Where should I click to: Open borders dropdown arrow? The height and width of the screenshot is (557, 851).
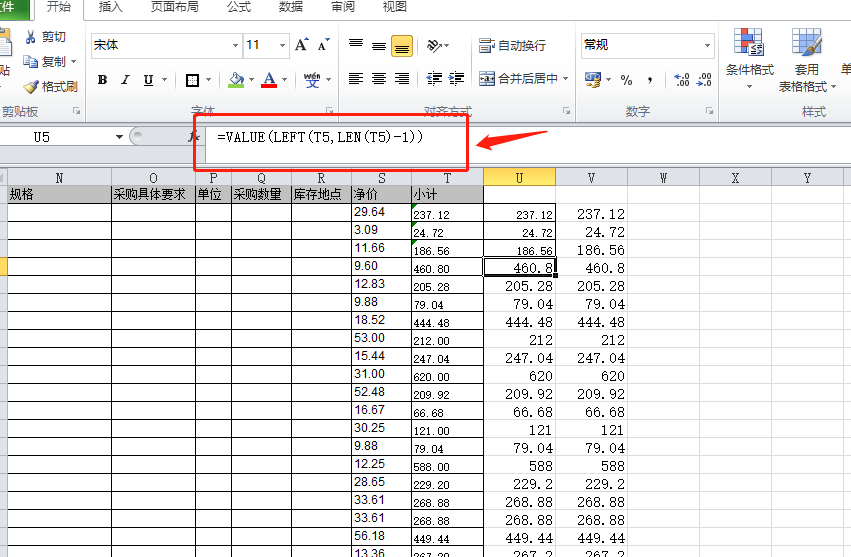click(x=208, y=80)
